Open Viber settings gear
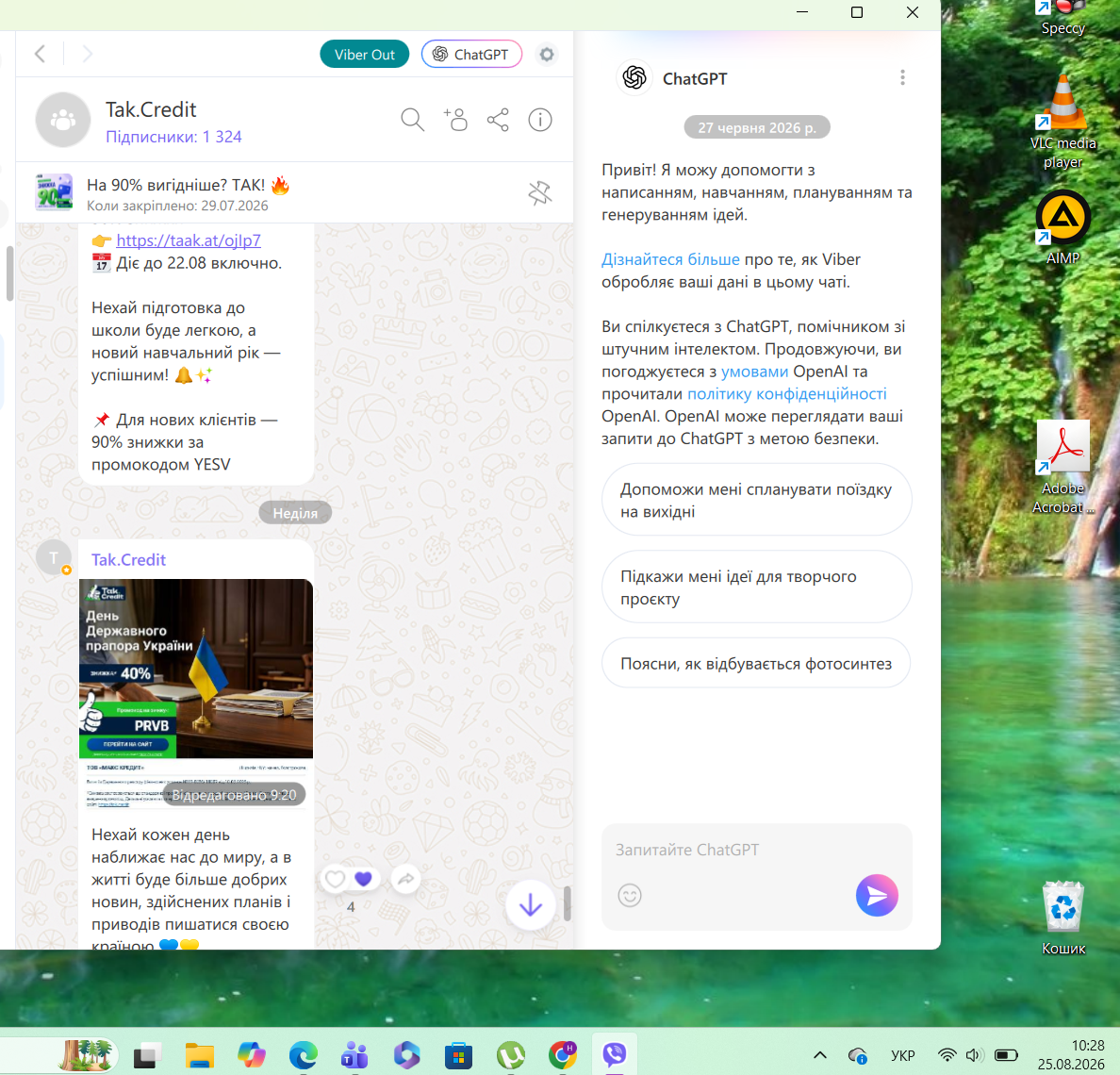 pos(547,55)
